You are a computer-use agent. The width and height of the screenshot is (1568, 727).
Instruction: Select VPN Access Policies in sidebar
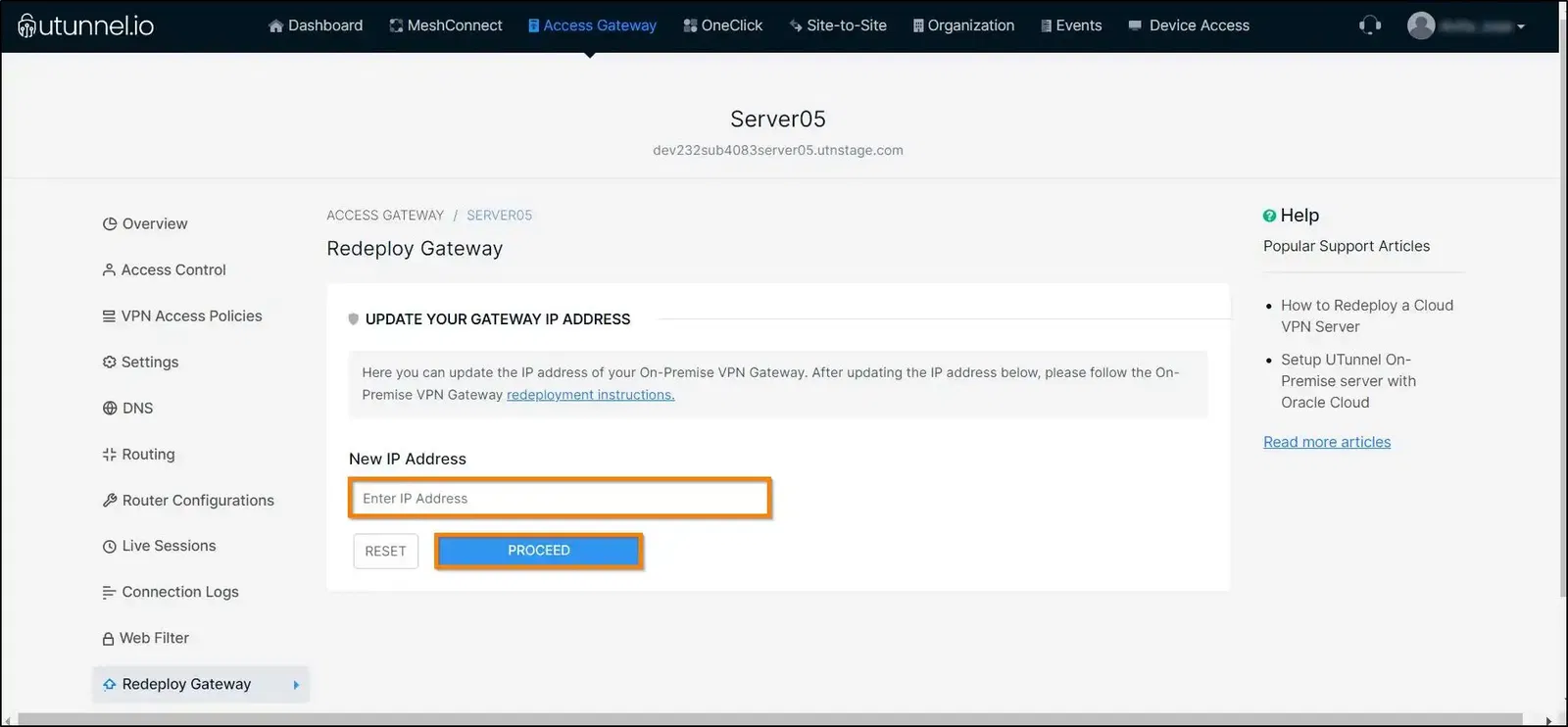[192, 315]
